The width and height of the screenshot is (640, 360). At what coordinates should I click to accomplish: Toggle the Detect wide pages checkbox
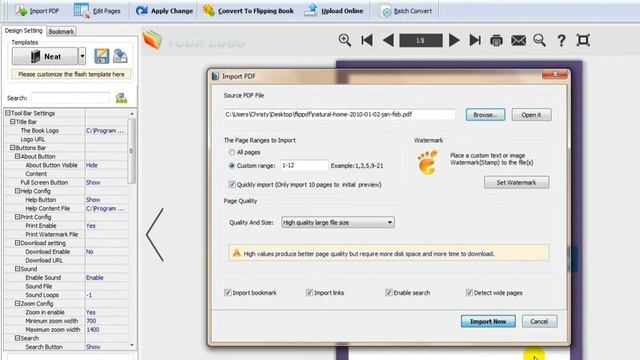pyautogui.click(x=469, y=293)
